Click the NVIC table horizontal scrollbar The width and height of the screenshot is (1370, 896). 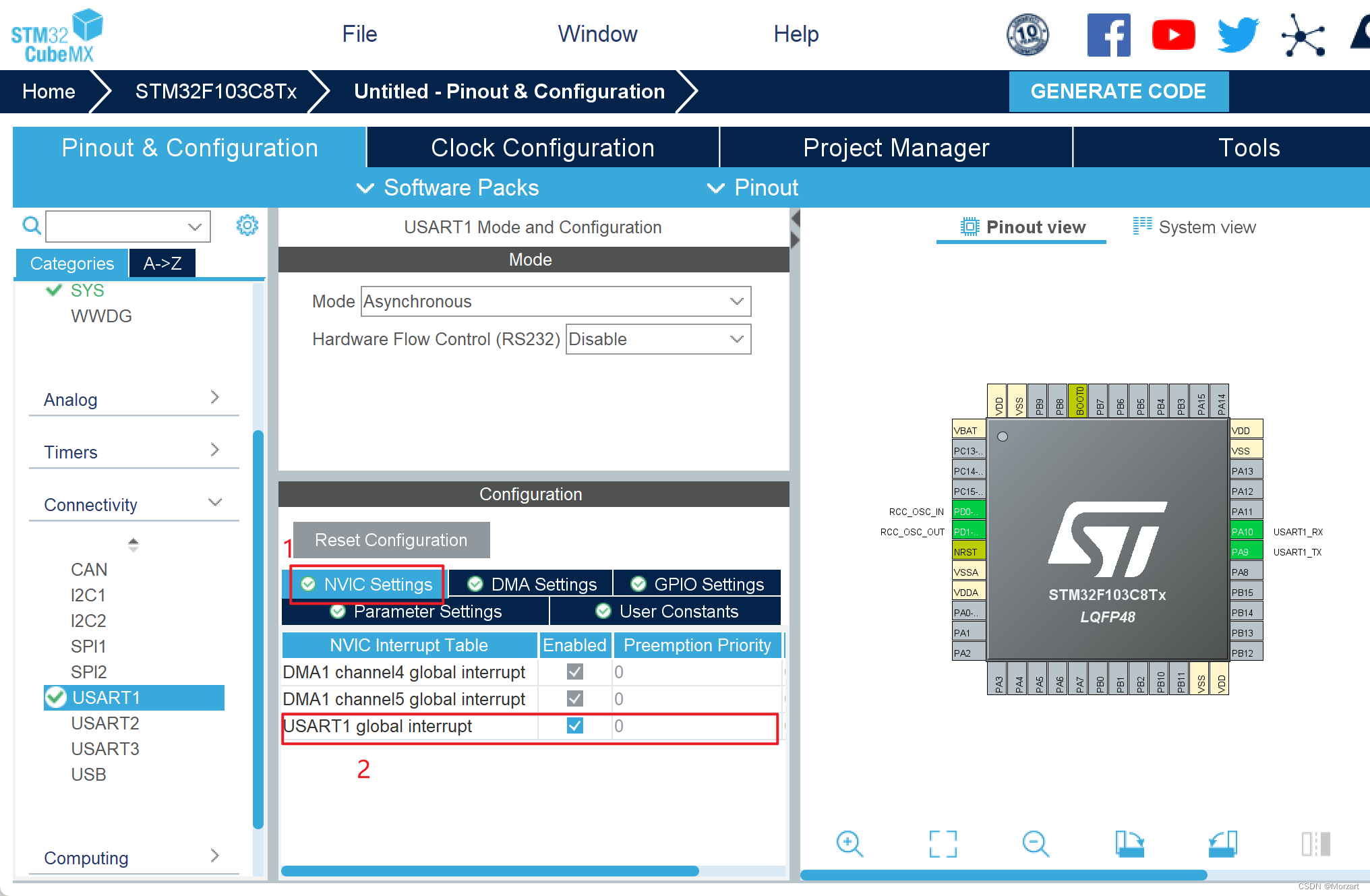click(490, 870)
